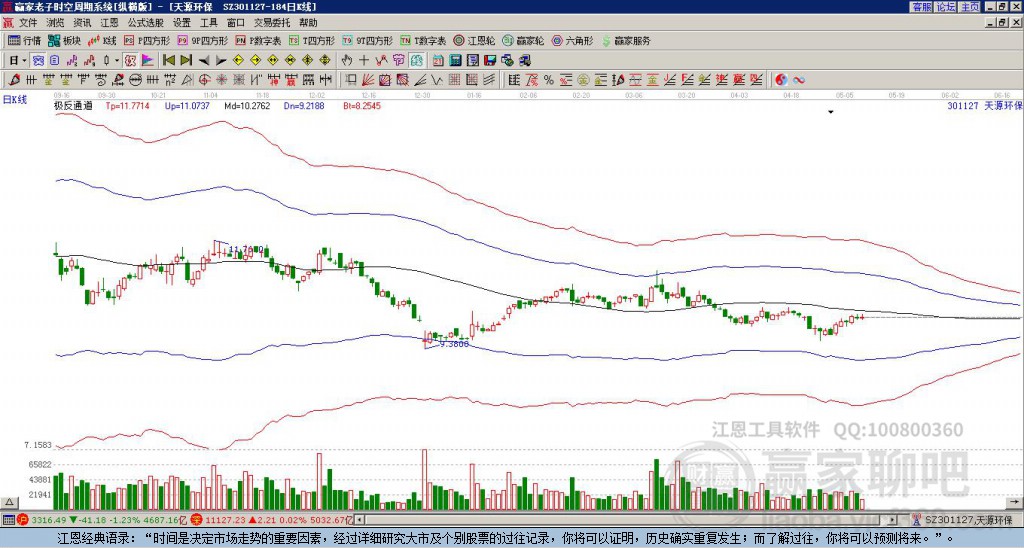The height and width of the screenshot is (548, 1024).
Task: Click the 极反通道 indicator label
Action: pyautogui.click(x=73, y=105)
